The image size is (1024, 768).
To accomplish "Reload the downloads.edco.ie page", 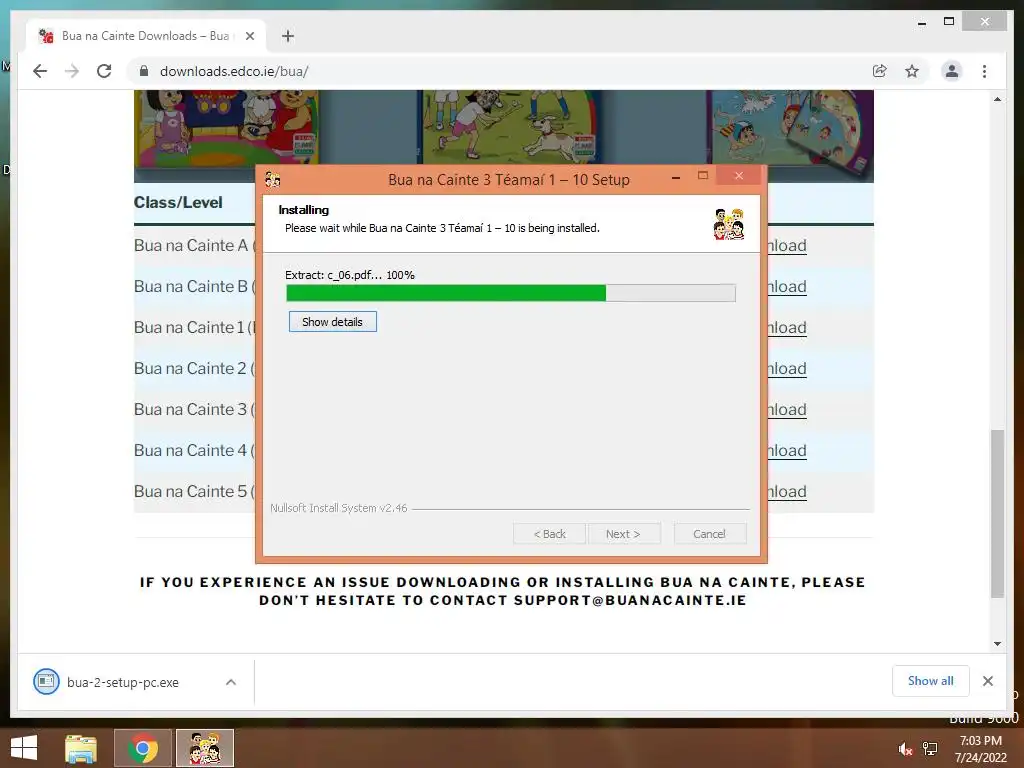I will 104,71.
